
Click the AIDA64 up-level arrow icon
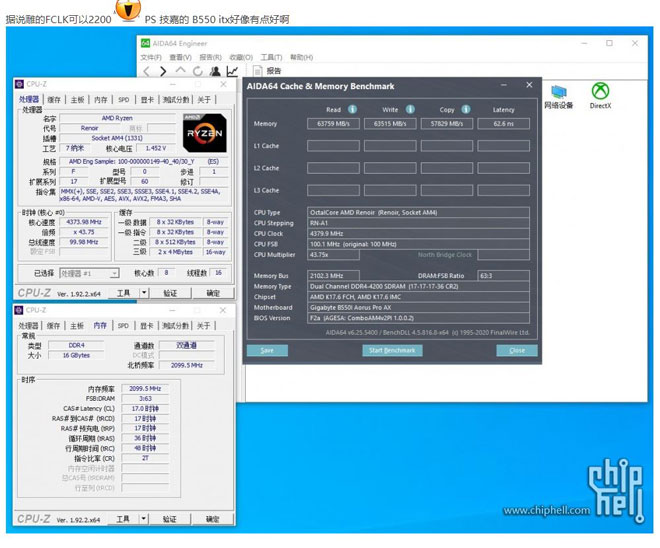[x=180, y=70]
